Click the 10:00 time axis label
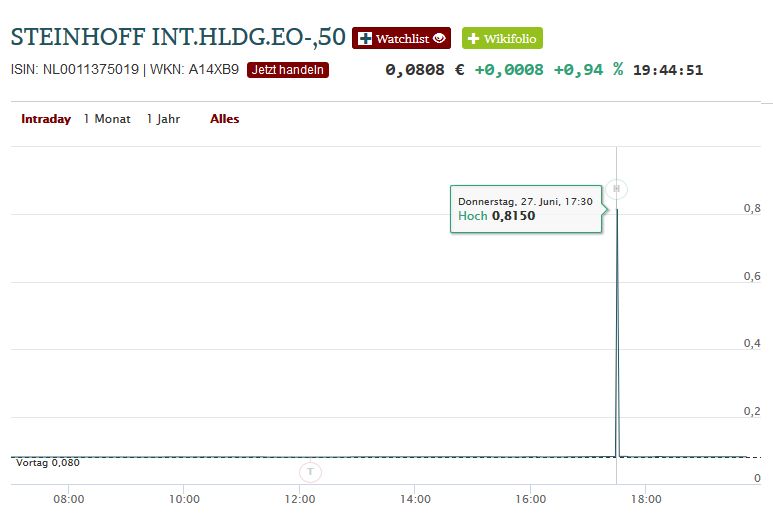The image size is (773, 514). coord(184,499)
